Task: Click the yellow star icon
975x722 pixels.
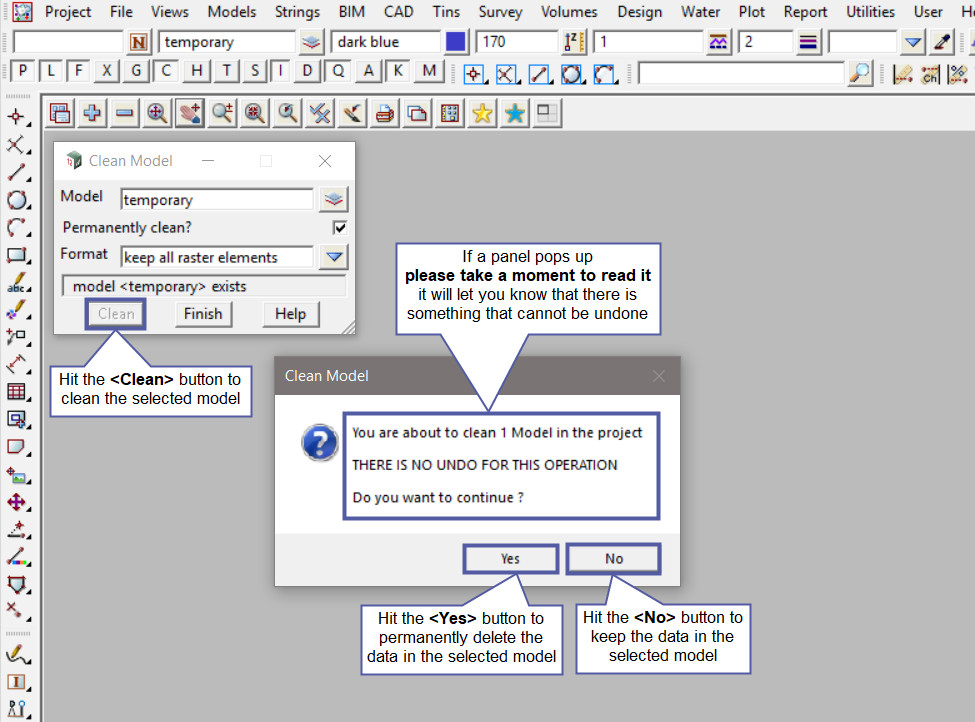Action: (x=482, y=114)
